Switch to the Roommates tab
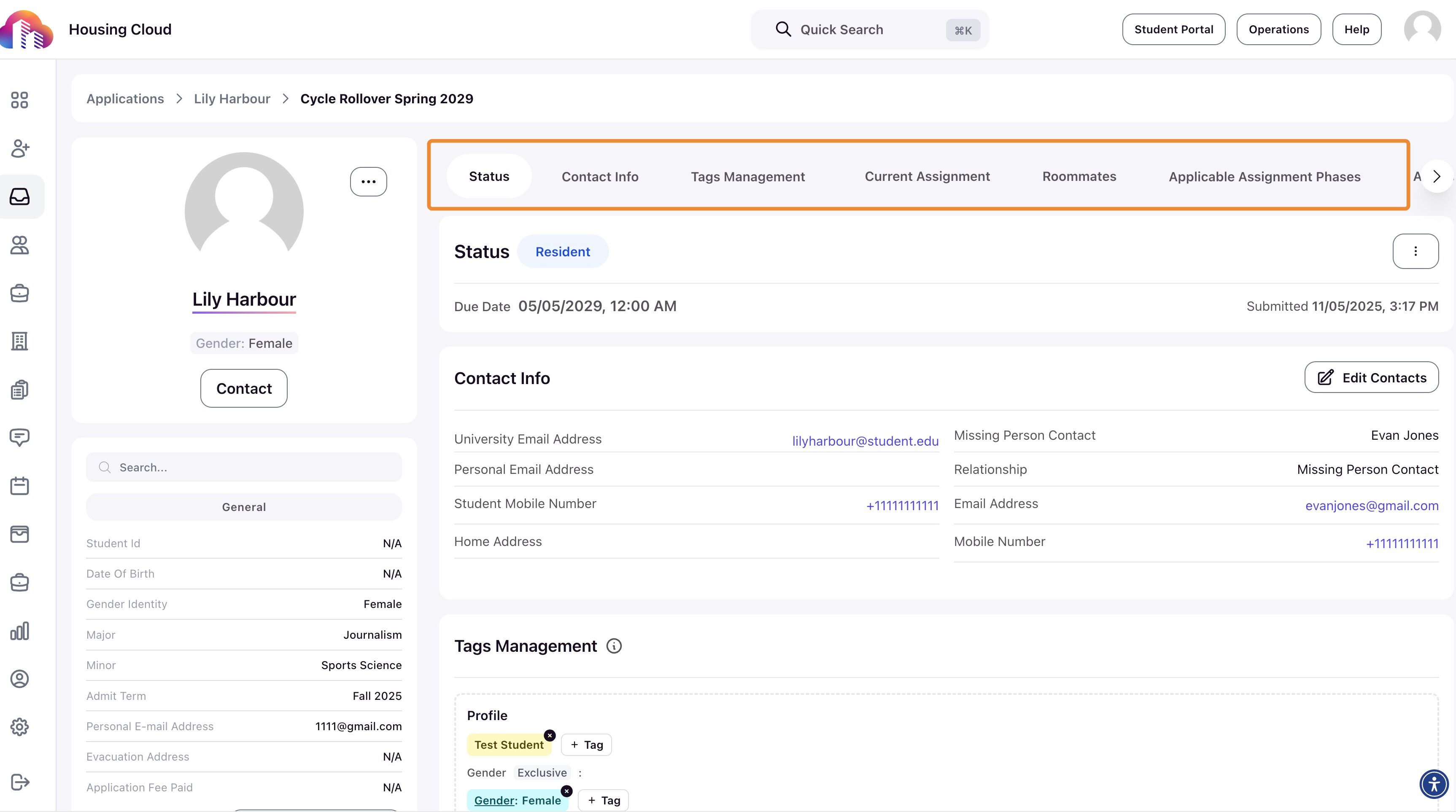Viewport: 1456px width, 812px height. 1079,176
